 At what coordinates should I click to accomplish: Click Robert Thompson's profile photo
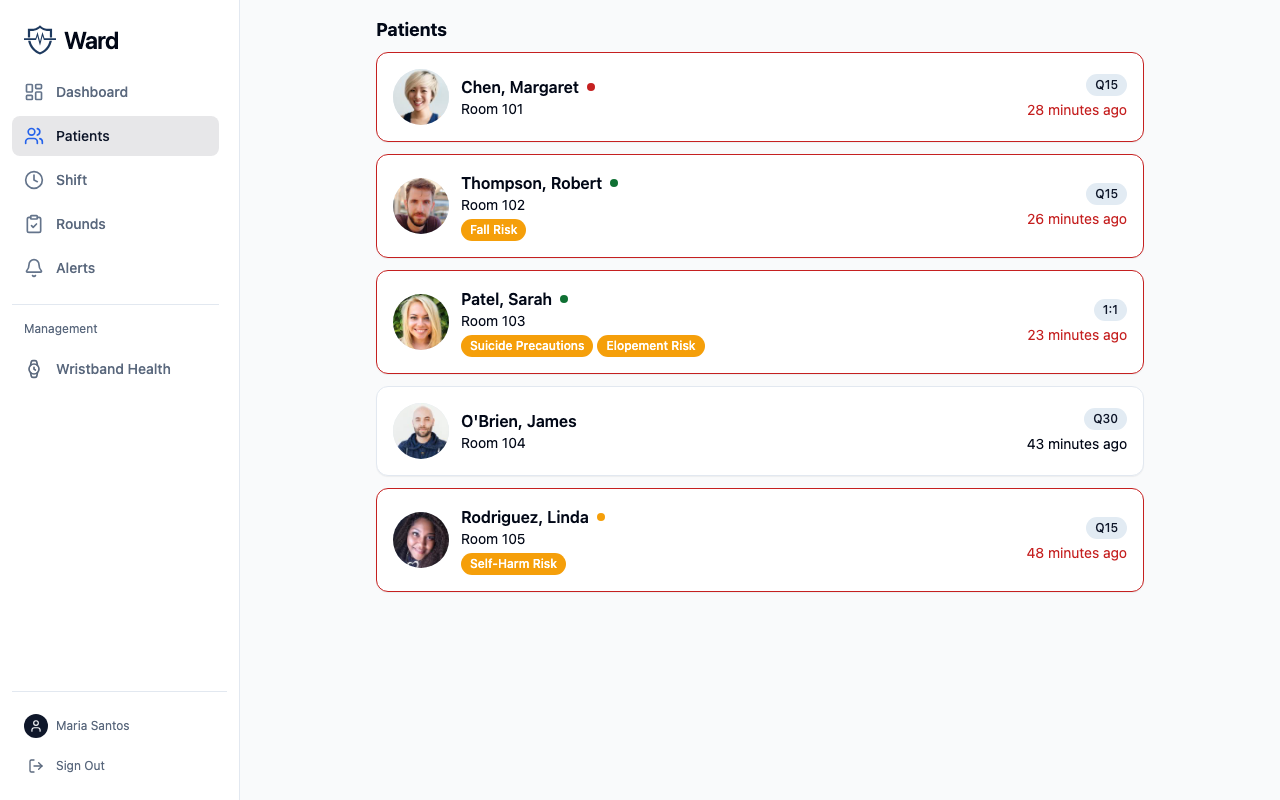point(421,206)
